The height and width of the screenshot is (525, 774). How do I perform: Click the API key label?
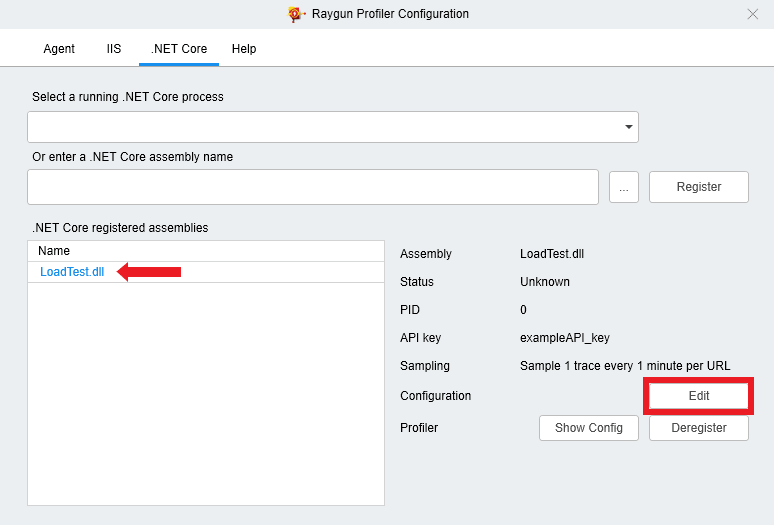pyautogui.click(x=421, y=338)
